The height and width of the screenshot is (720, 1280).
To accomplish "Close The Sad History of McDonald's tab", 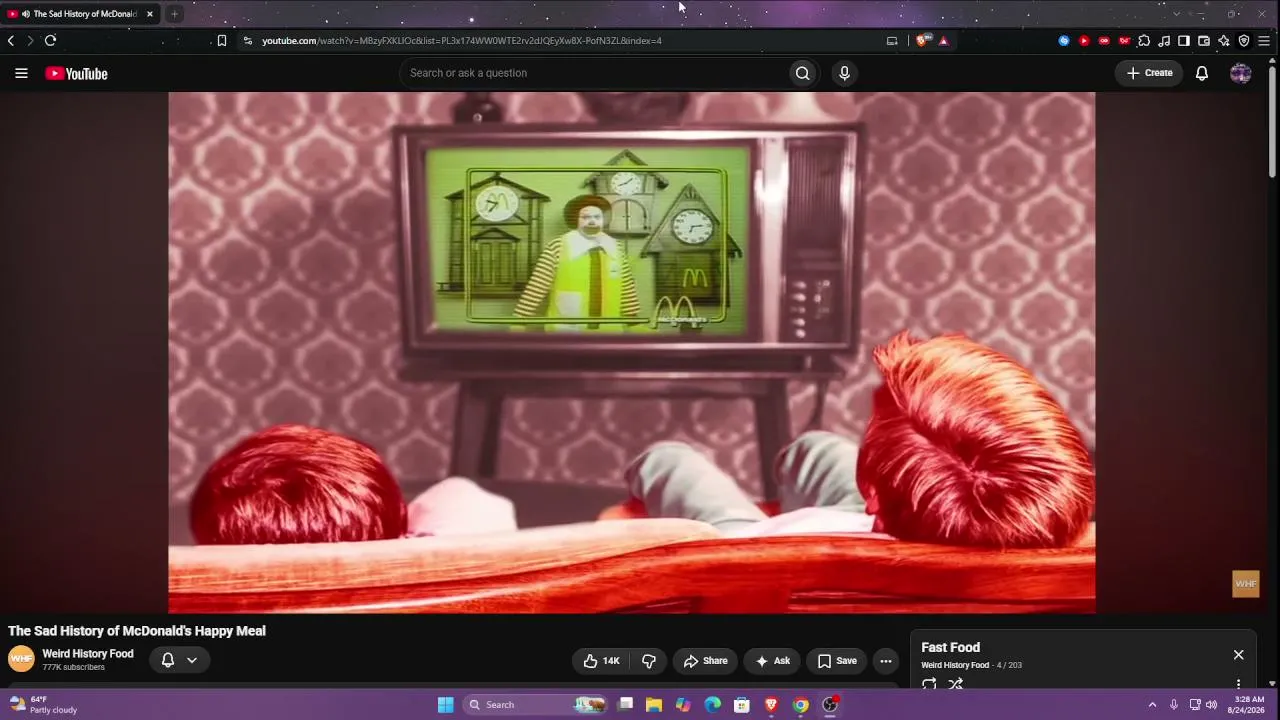I will 150,14.
